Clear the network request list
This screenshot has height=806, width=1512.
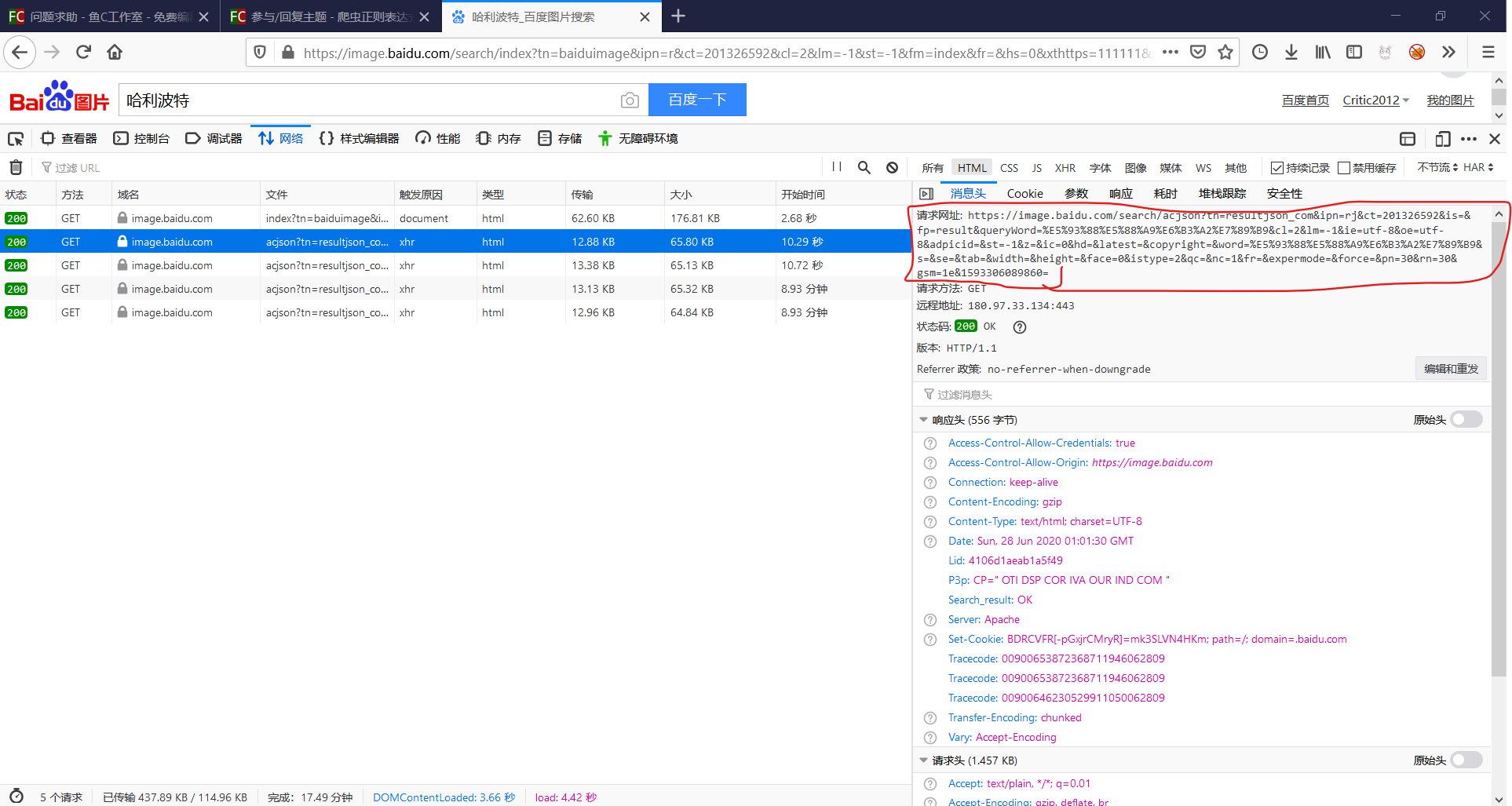tap(16, 167)
